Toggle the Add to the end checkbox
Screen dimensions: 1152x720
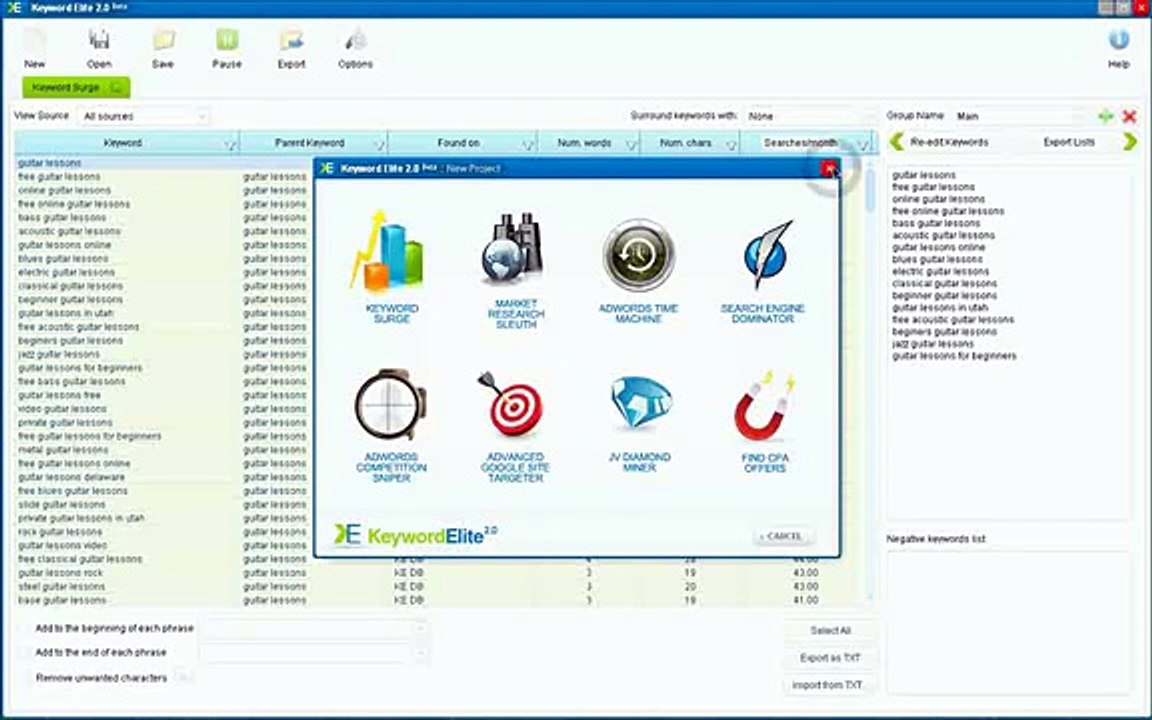point(26,652)
